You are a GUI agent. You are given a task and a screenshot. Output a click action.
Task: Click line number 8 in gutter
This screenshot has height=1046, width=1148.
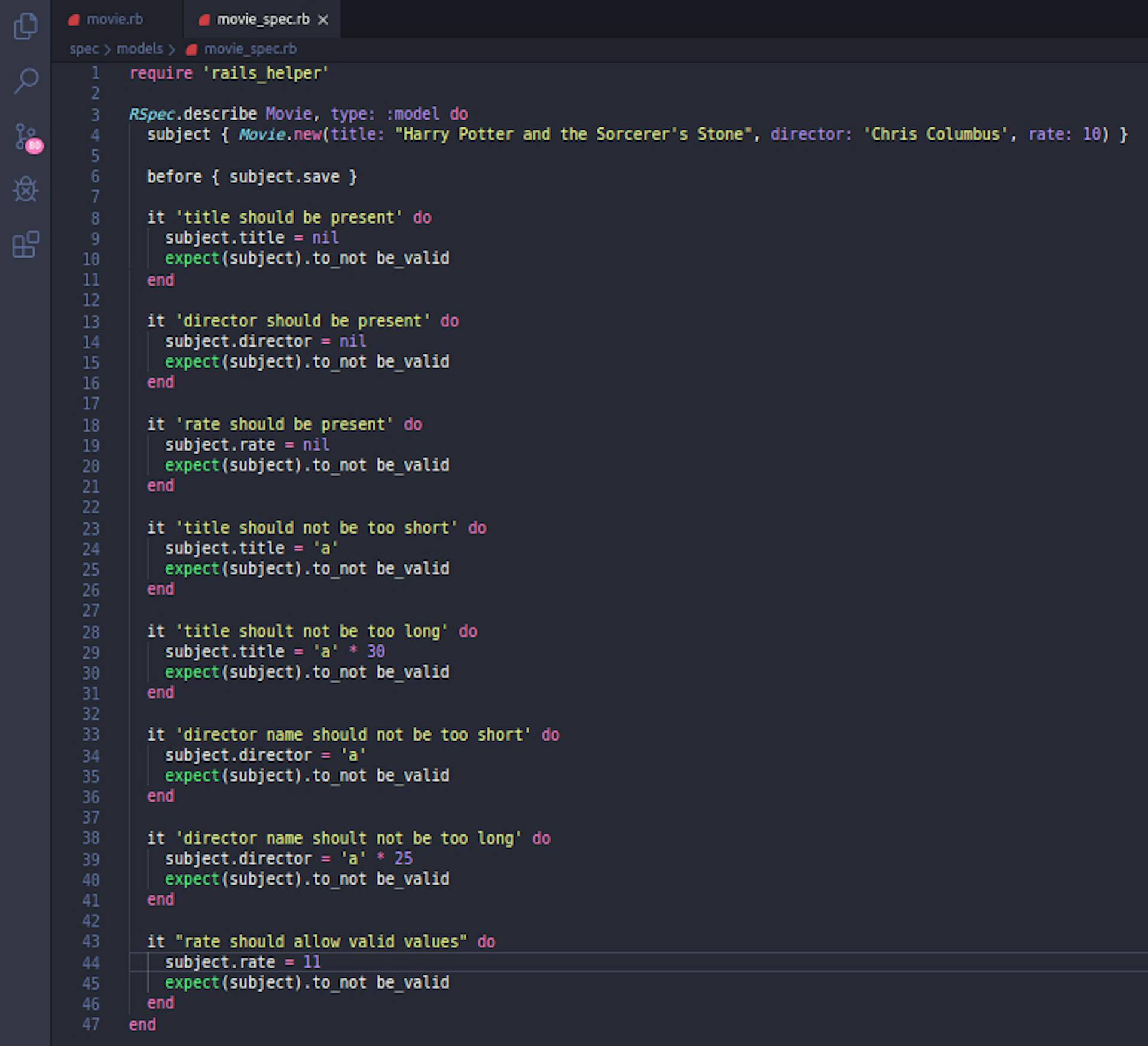pos(95,218)
